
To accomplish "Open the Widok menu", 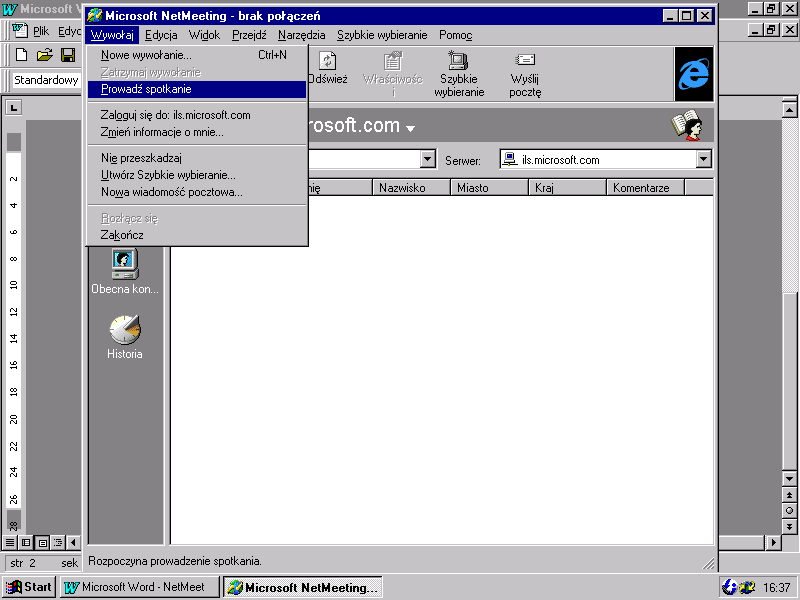I will 204,35.
